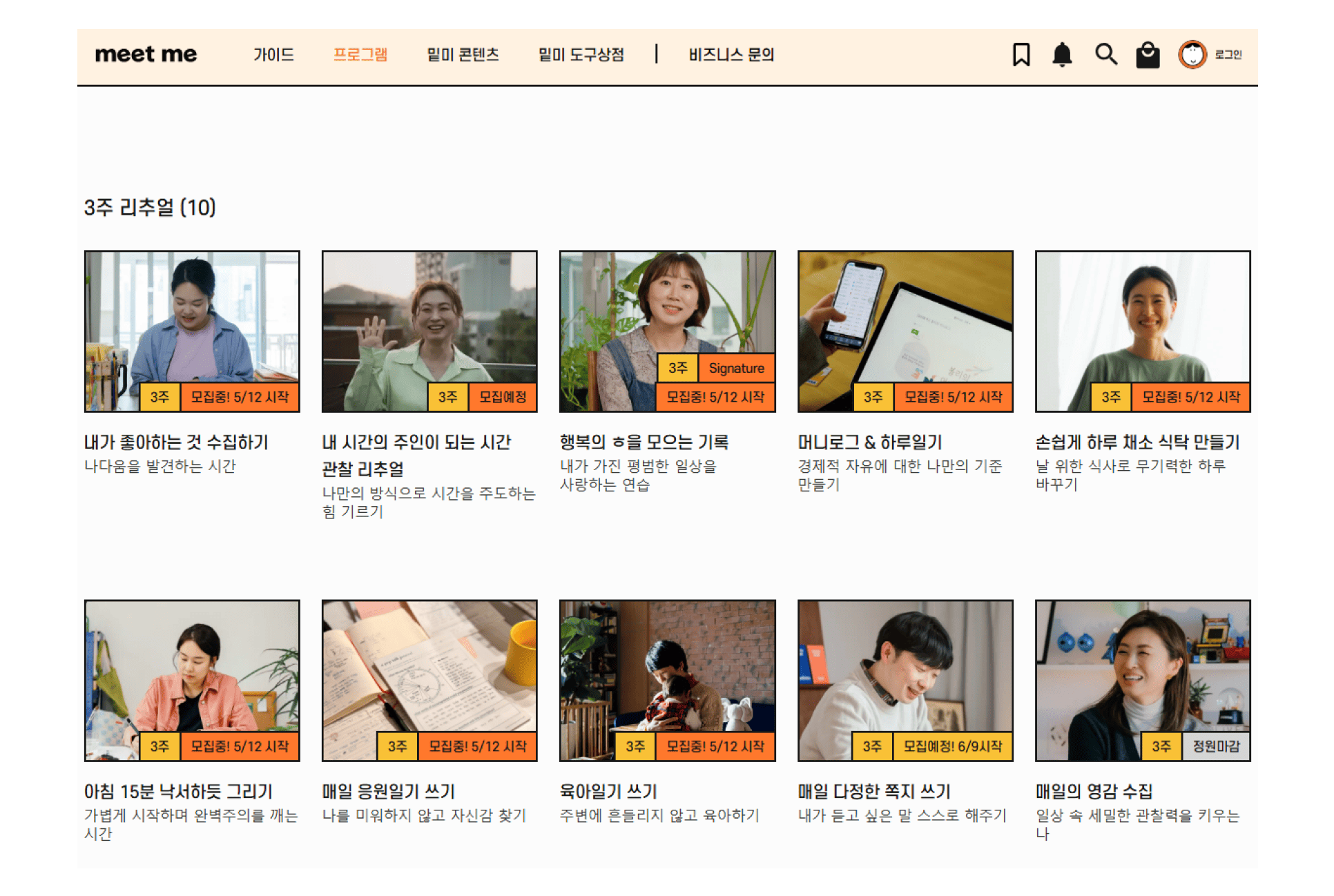Open the bookmark icon in the header

(x=1021, y=54)
